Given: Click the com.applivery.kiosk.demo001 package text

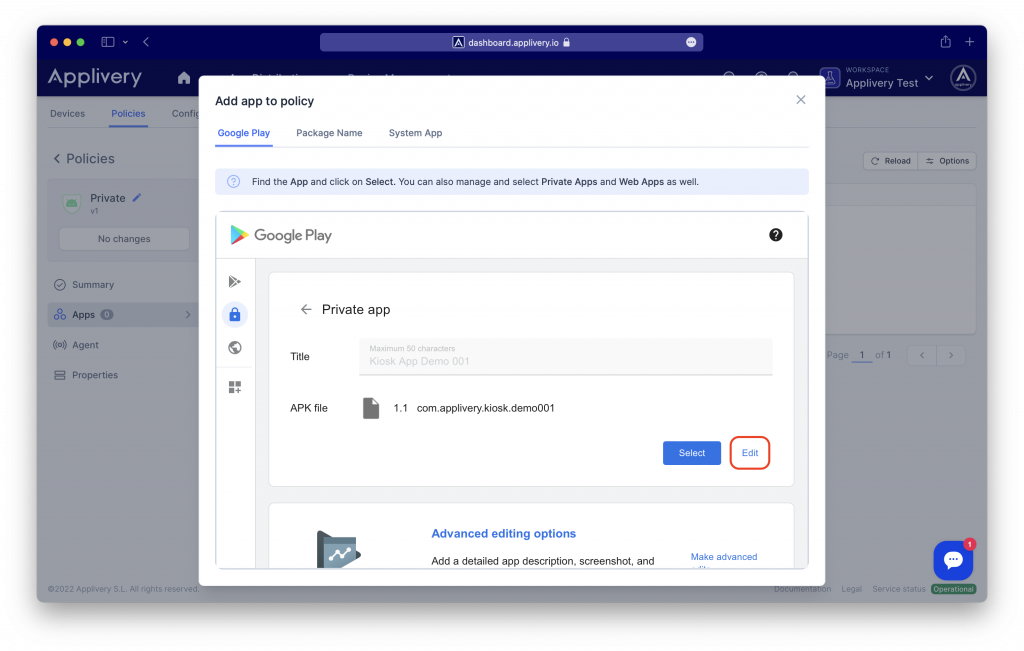Looking at the screenshot, I should (485, 408).
